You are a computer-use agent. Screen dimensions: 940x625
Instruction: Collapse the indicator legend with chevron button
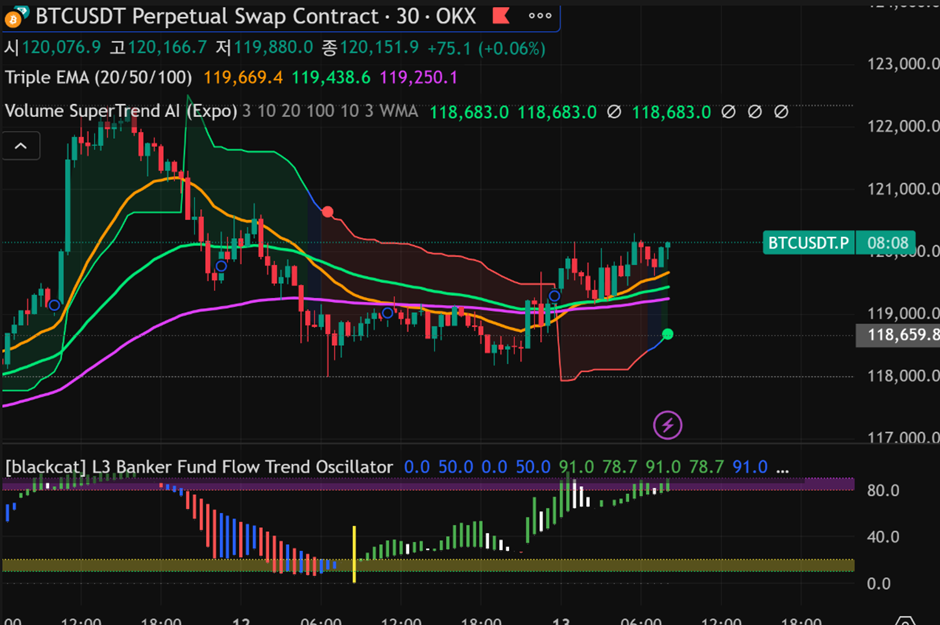point(20,146)
